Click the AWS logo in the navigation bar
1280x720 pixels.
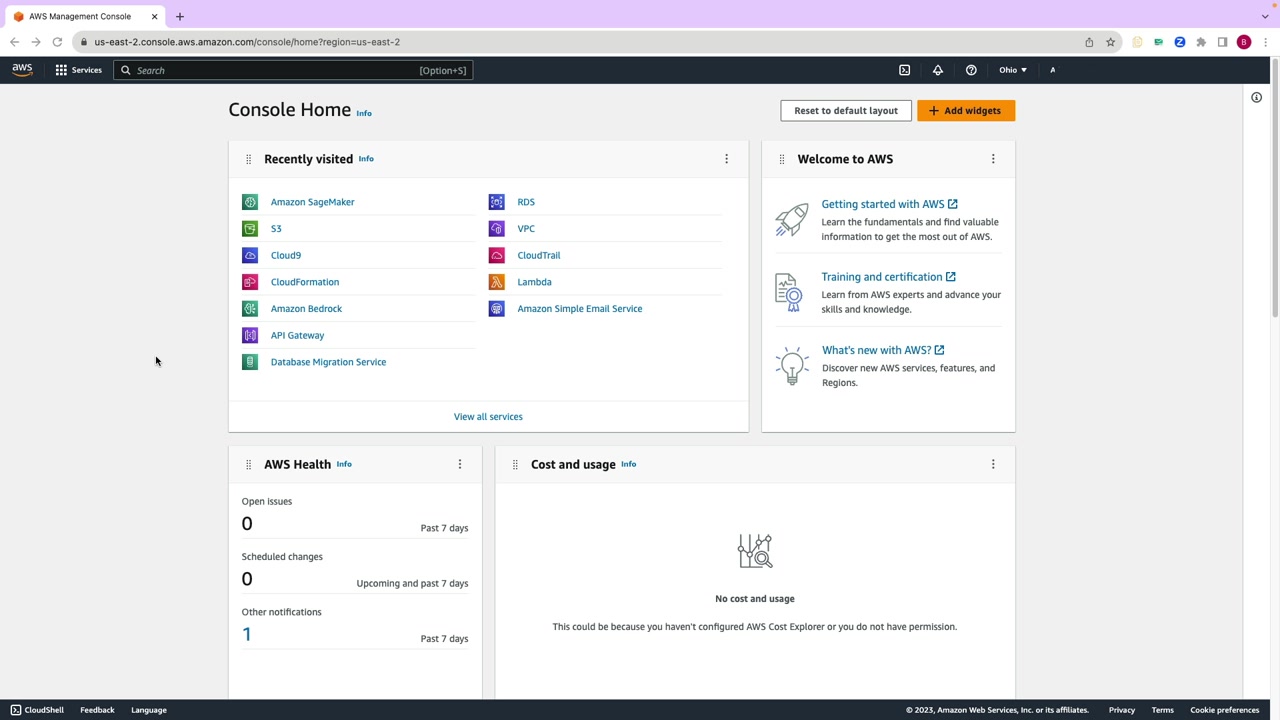pos(22,70)
